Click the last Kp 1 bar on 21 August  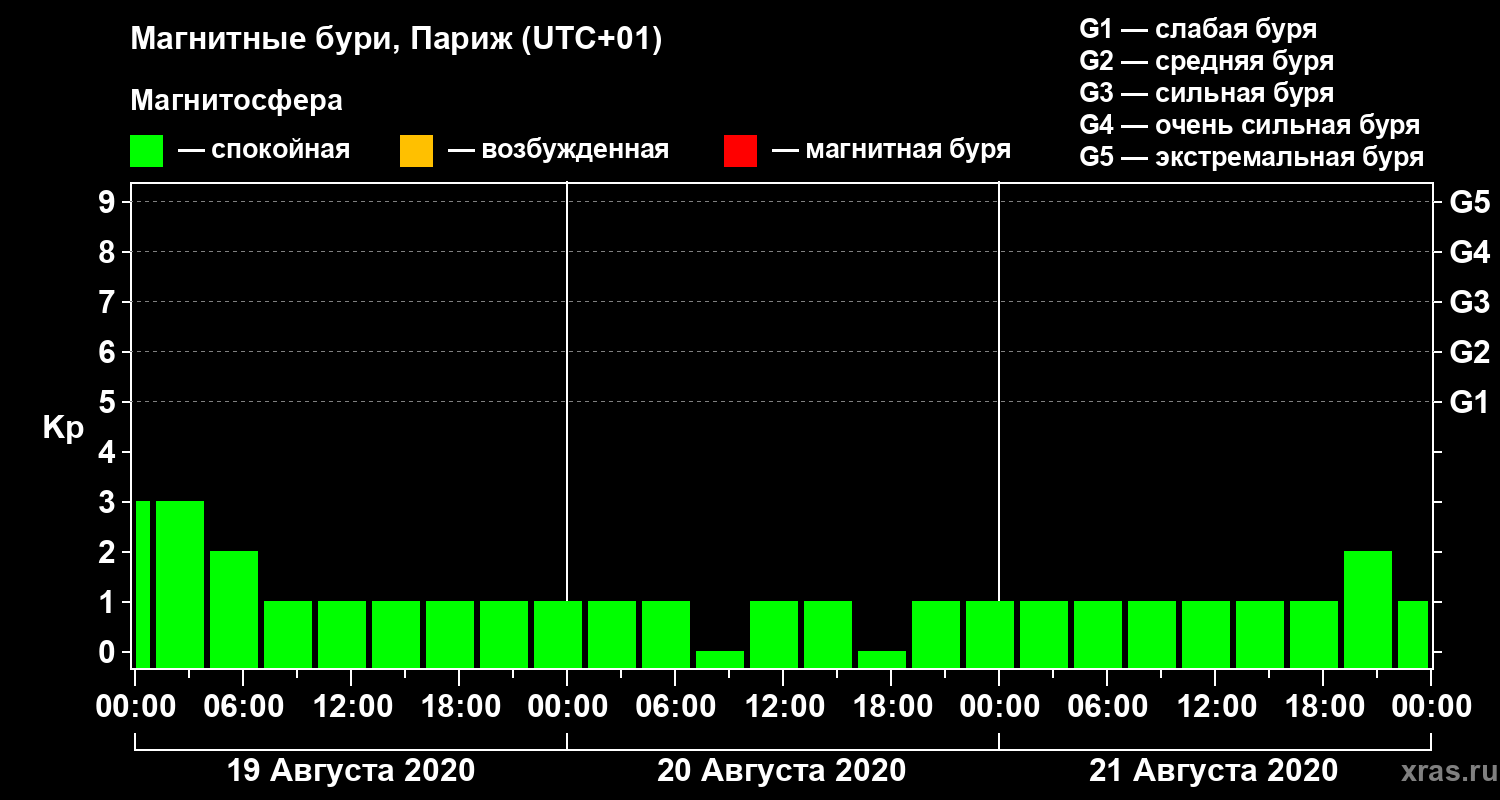point(1413,634)
